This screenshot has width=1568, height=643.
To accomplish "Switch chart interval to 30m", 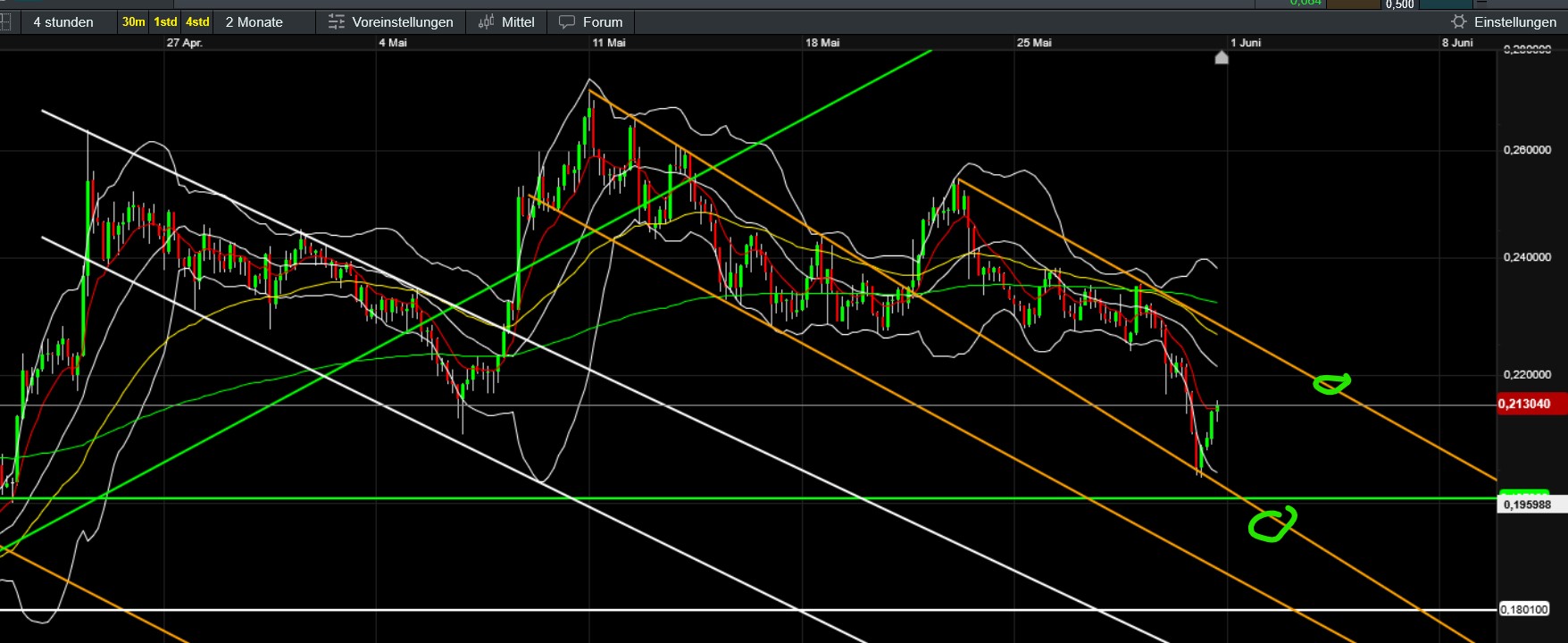I will [x=133, y=21].
